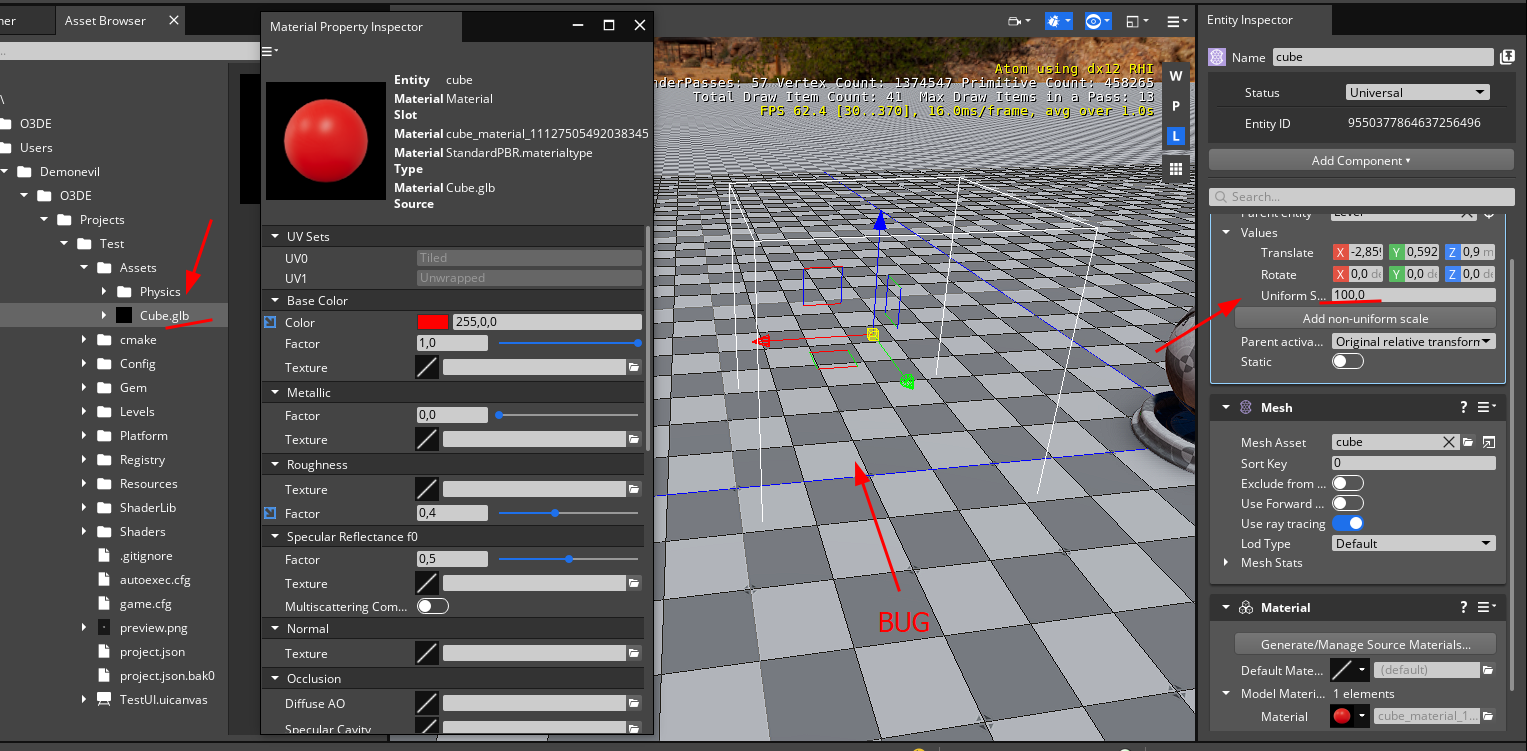Select the debug bug icon in viewport toolbar
1527x751 pixels.
pos(1055,21)
